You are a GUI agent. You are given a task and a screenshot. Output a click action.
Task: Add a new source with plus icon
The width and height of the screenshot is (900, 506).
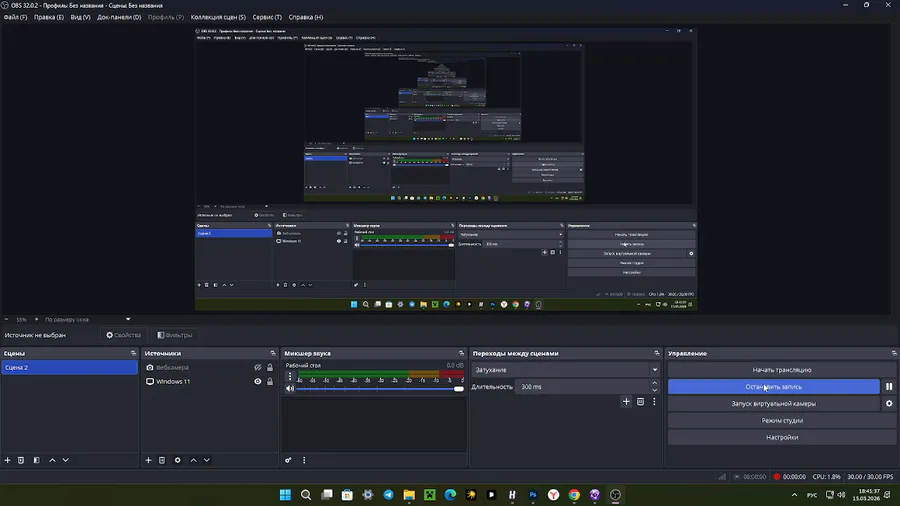click(148, 460)
